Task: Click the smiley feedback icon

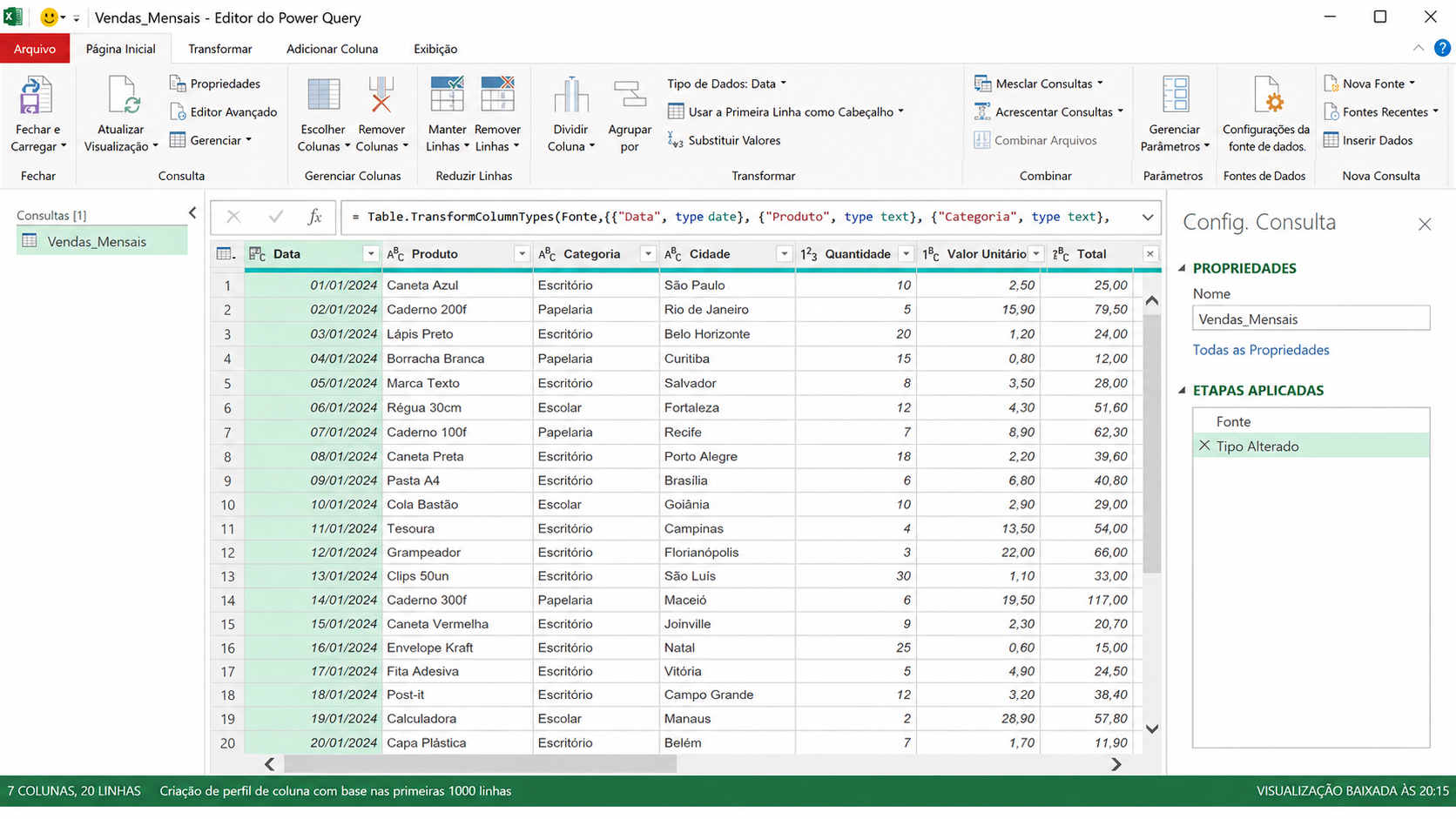Action: pyautogui.click(x=49, y=17)
